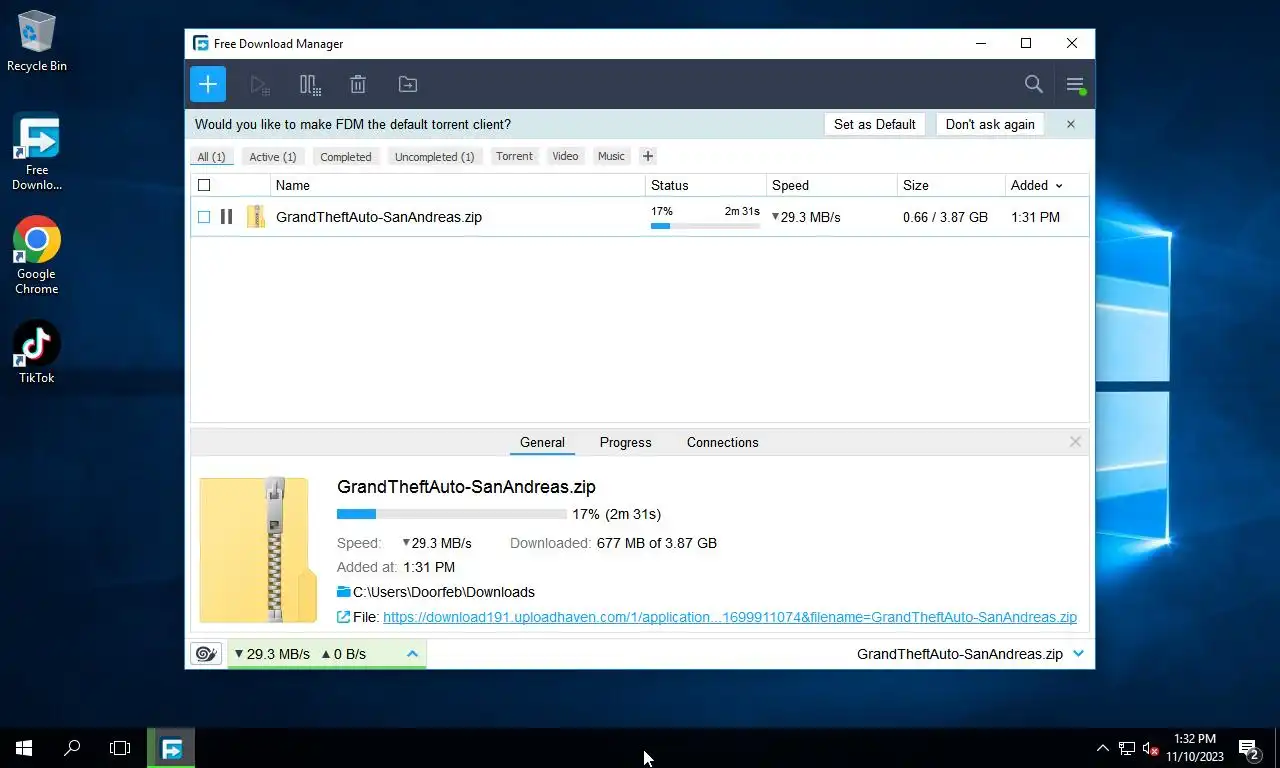Viewport: 1280px width, 768px height.
Task: Tick the select-all checkbox in header
Action: click(x=204, y=185)
